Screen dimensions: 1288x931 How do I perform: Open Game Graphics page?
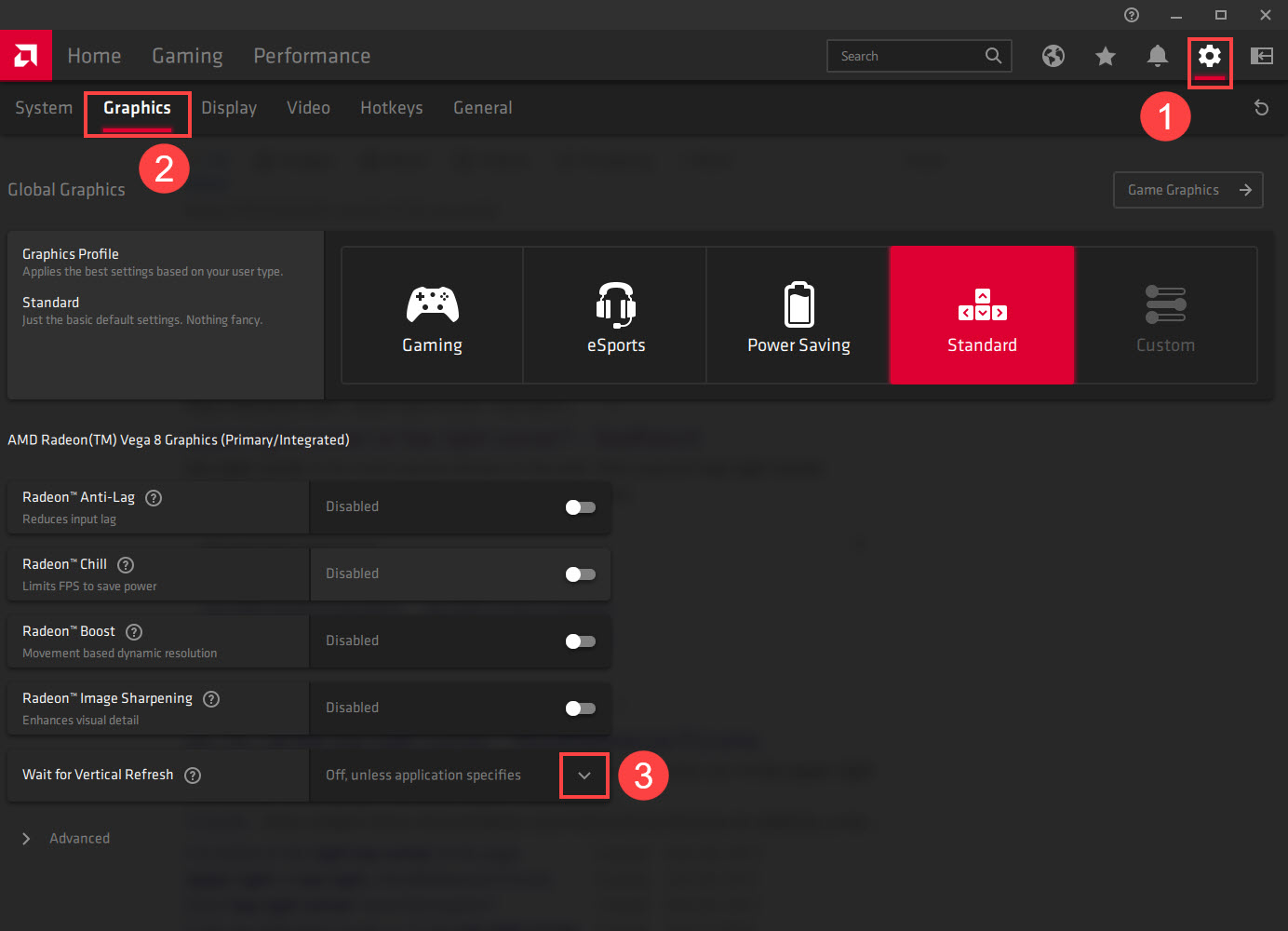1188,190
